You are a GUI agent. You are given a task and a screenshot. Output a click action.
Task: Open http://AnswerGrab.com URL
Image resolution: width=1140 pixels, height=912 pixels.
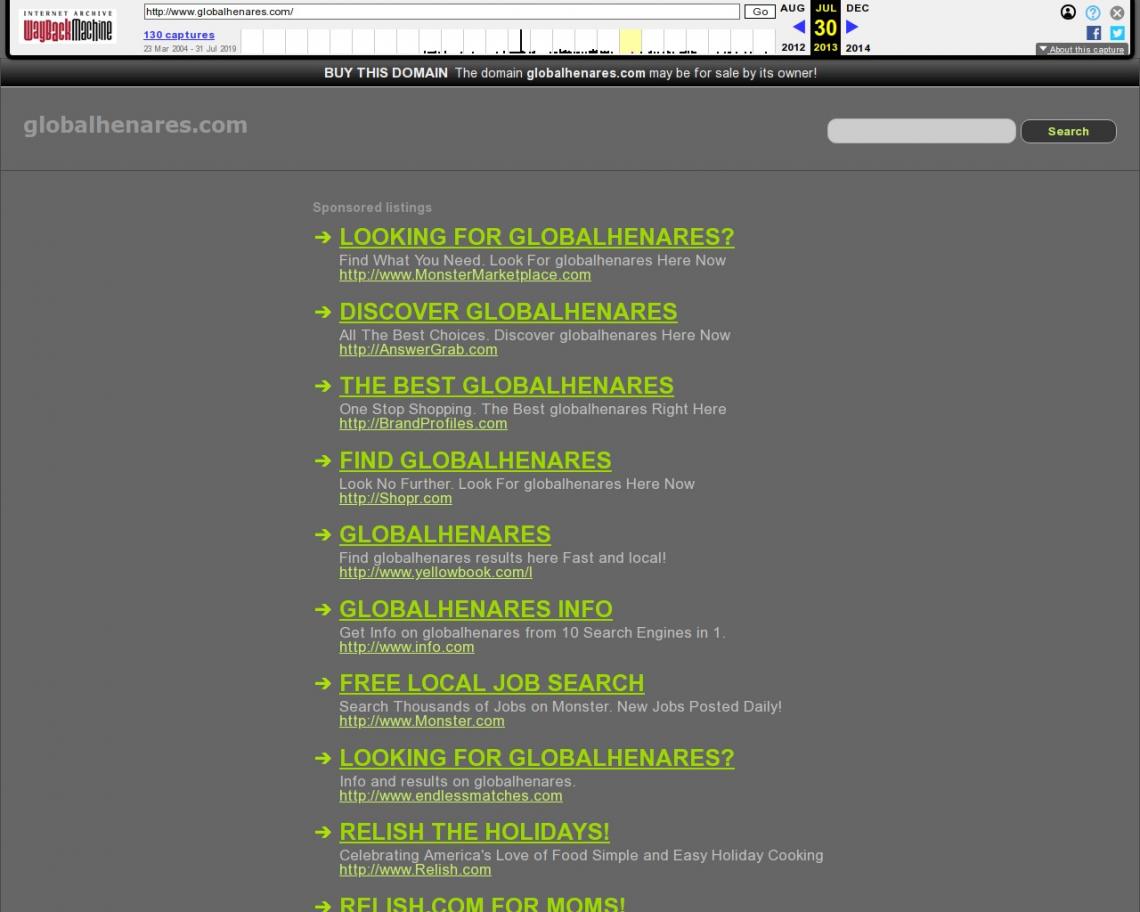(x=418, y=350)
